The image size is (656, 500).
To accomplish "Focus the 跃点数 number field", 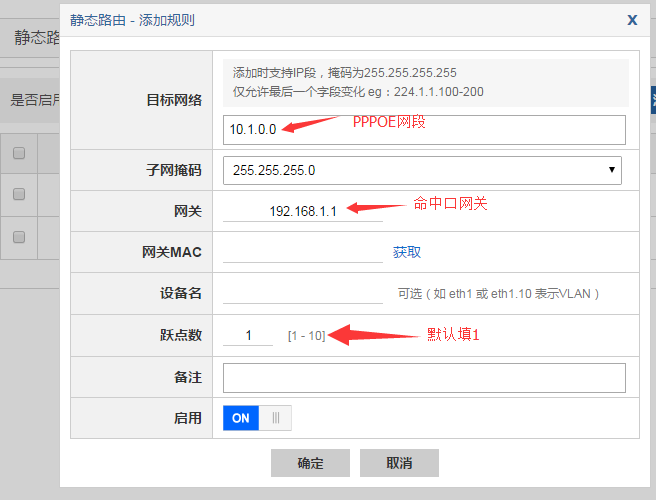I will (248, 336).
